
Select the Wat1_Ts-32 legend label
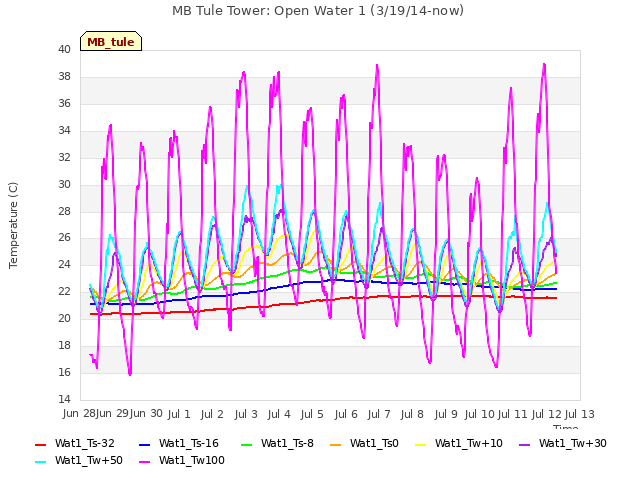point(85,443)
